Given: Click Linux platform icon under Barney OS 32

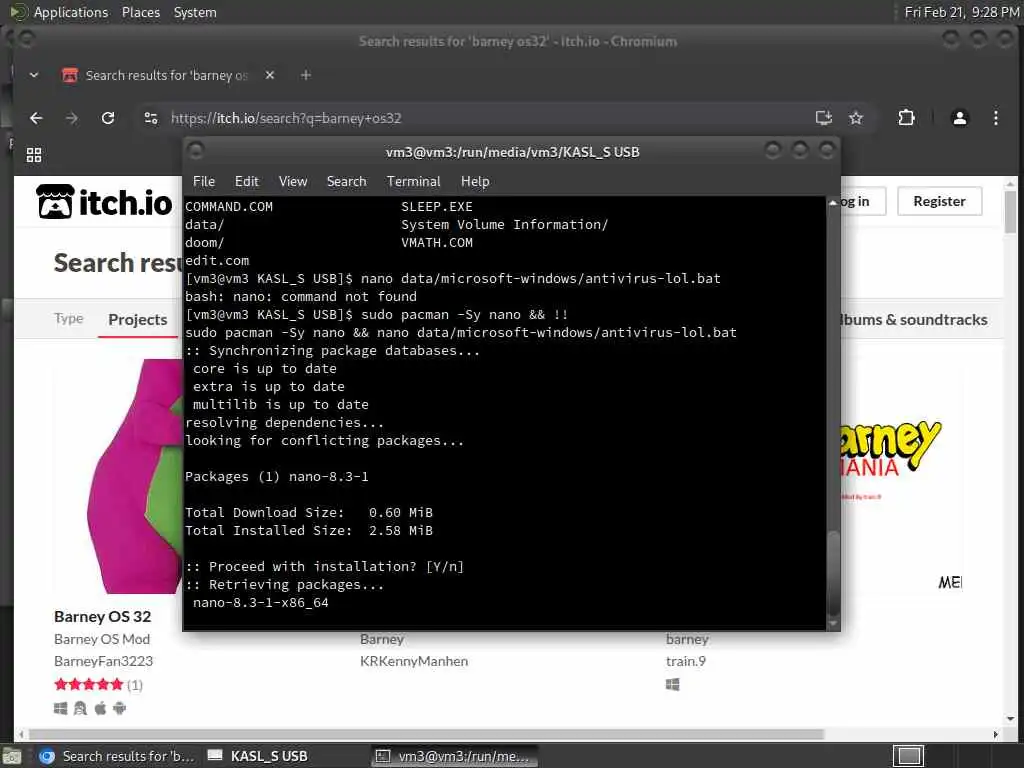Looking at the screenshot, I should (x=80, y=708).
